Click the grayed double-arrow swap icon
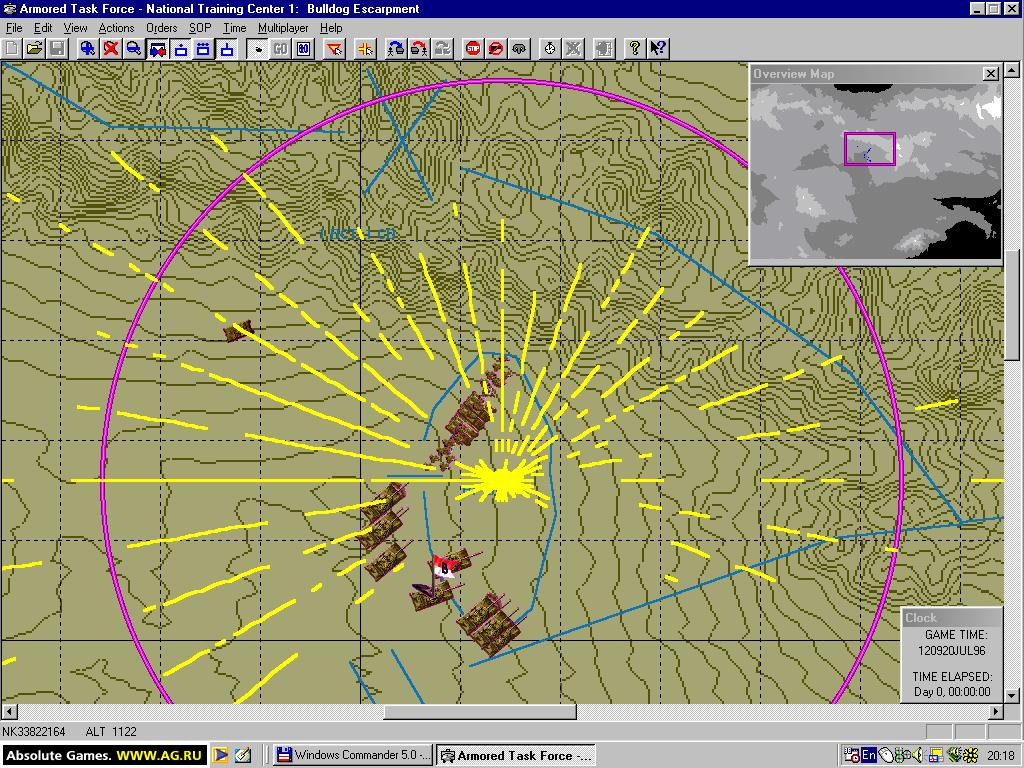The image size is (1024, 768). (442, 48)
